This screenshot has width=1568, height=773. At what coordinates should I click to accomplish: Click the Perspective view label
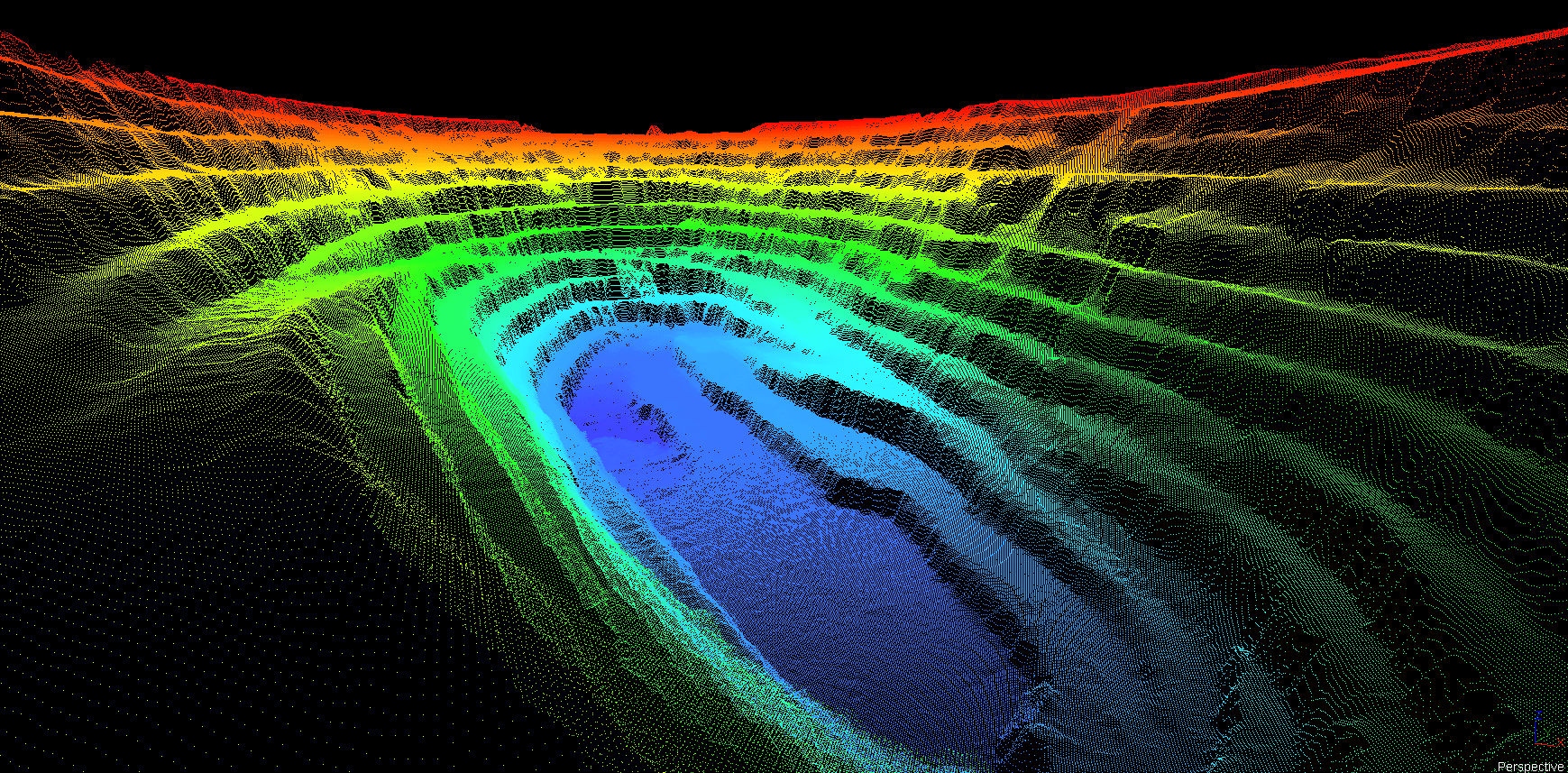point(1530,766)
